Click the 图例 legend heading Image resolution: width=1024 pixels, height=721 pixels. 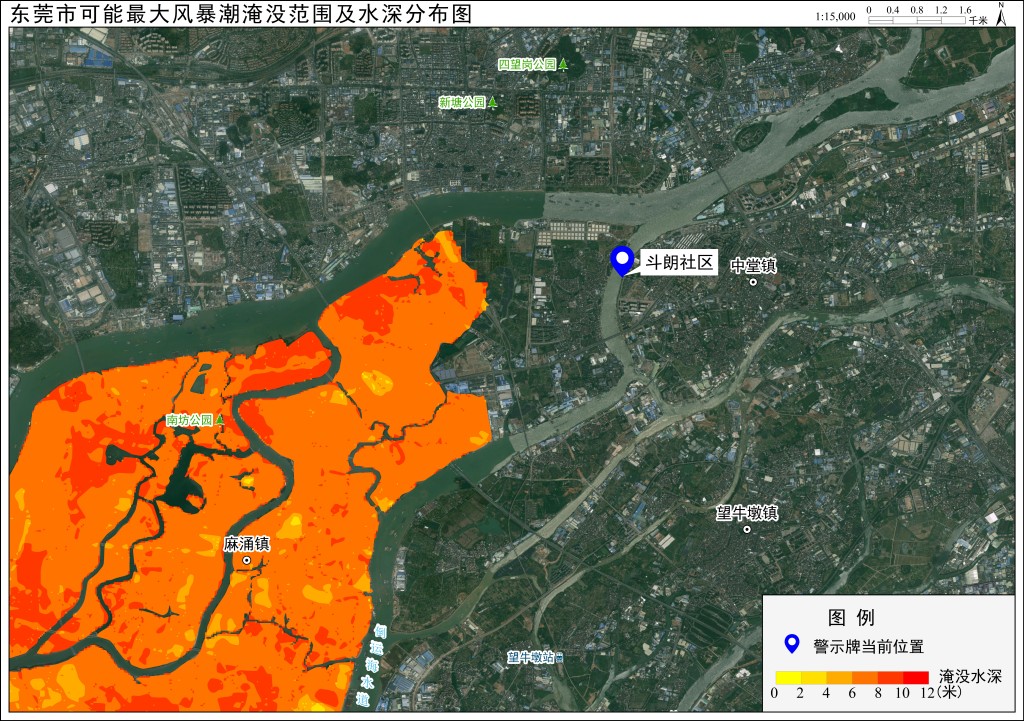click(851, 617)
